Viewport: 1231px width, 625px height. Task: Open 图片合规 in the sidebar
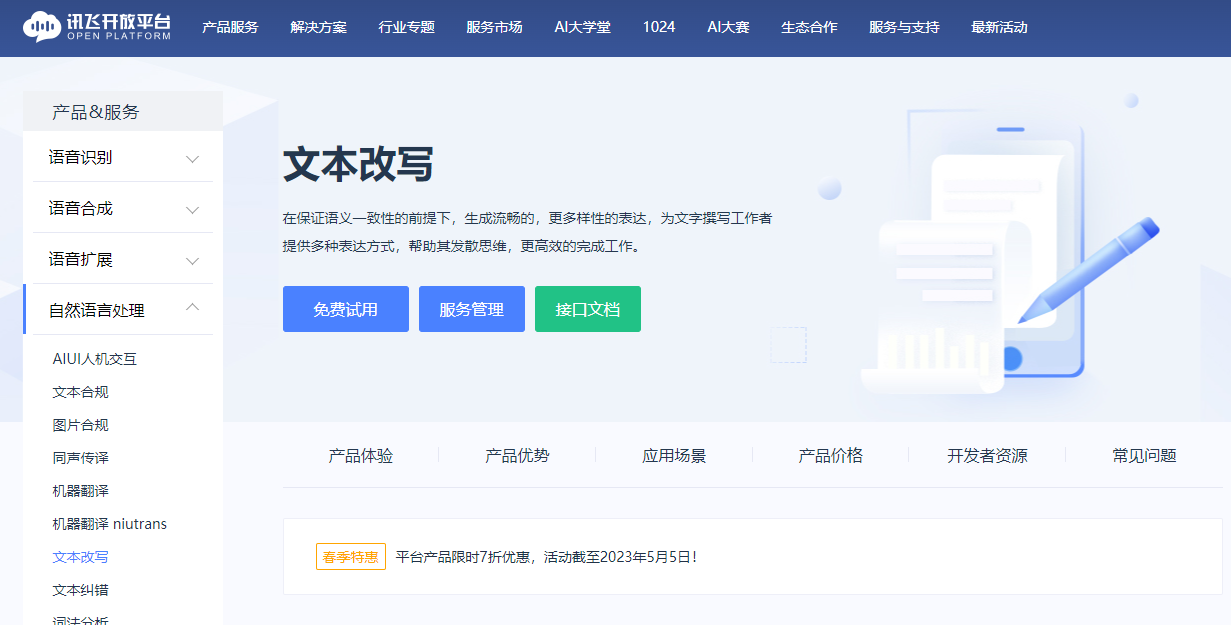coord(80,425)
